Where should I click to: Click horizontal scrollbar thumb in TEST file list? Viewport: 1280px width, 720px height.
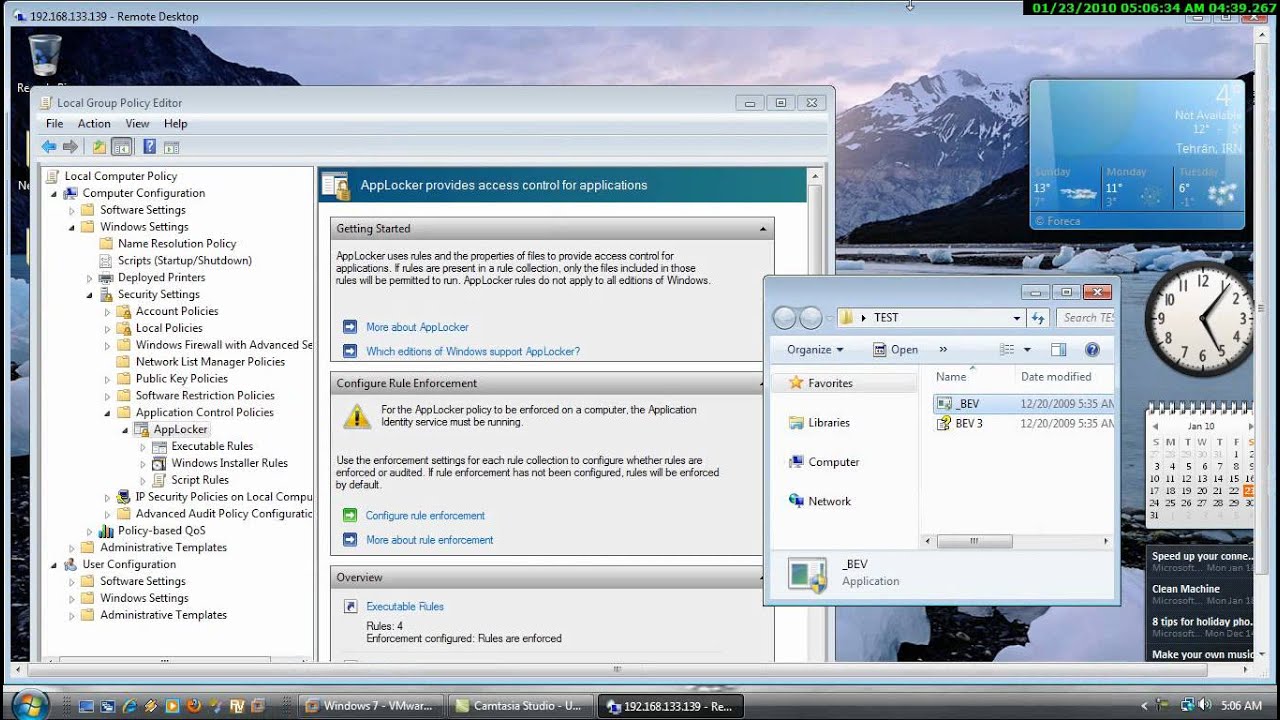976,541
